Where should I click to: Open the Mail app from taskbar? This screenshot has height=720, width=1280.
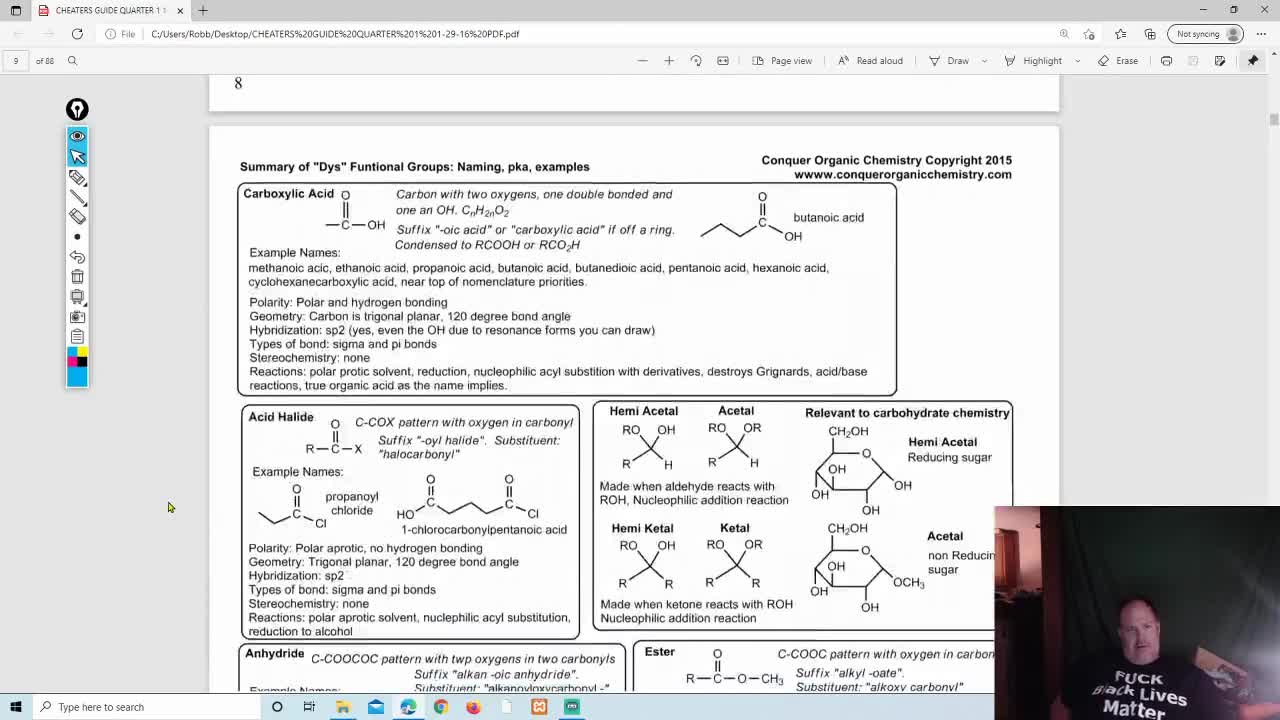pyautogui.click(x=376, y=707)
